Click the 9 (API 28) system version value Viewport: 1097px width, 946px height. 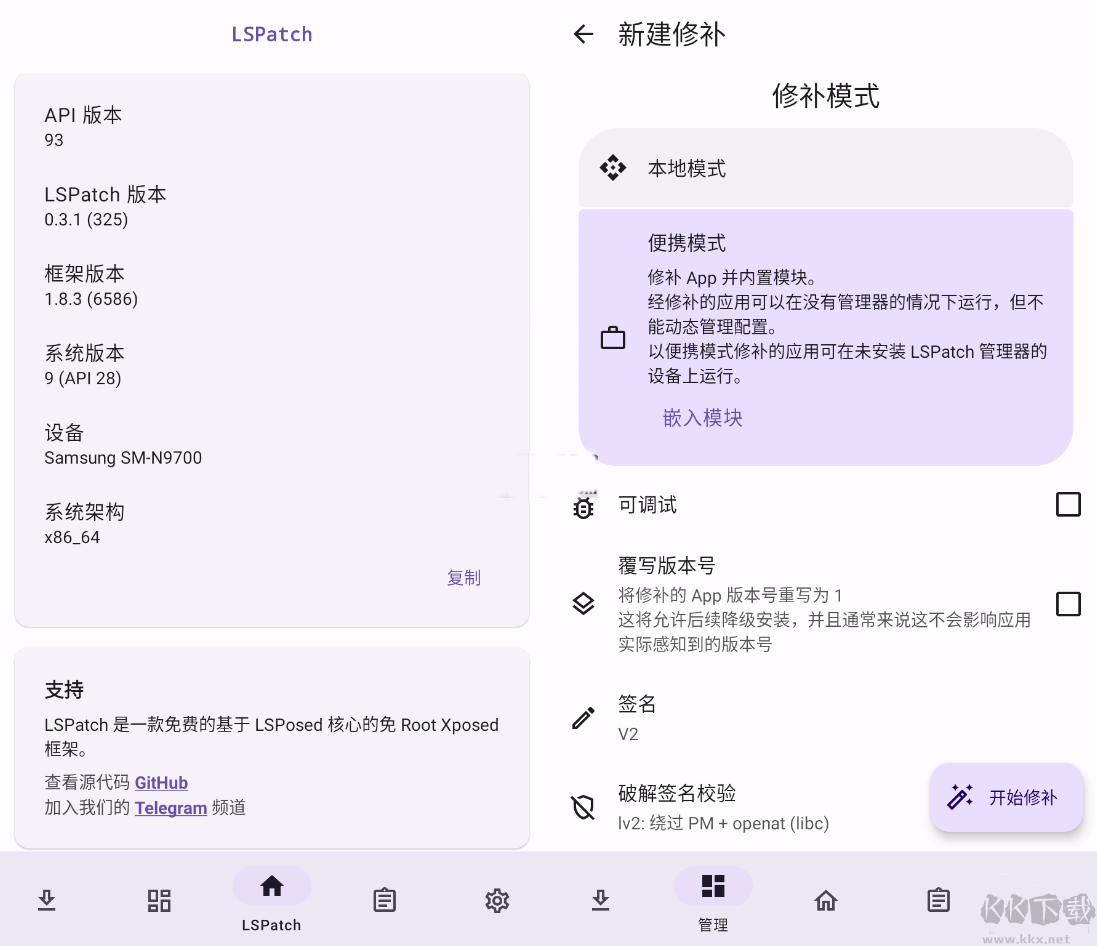click(83, 379)
